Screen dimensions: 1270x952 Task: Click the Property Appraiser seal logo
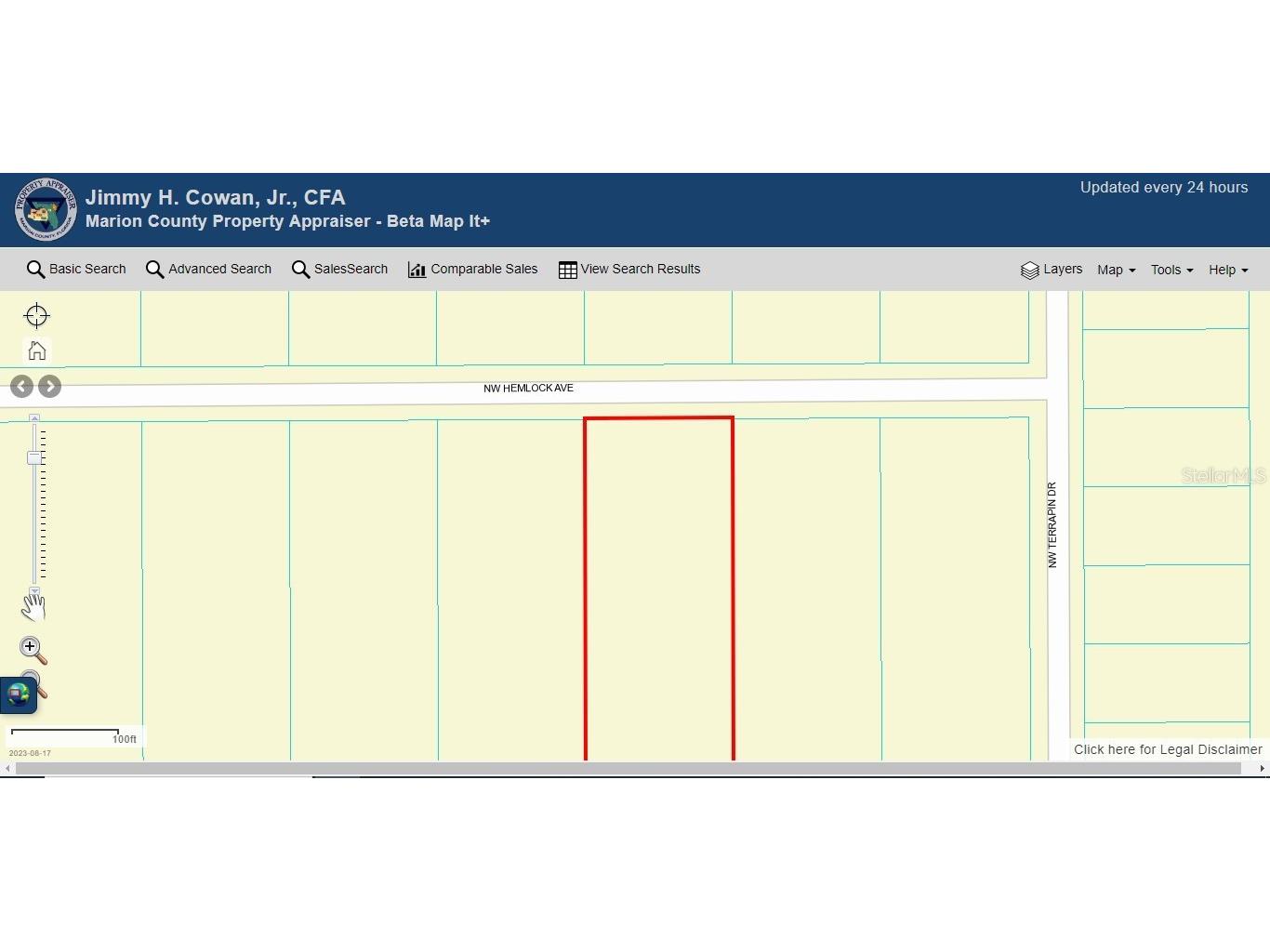coord(46,209)
